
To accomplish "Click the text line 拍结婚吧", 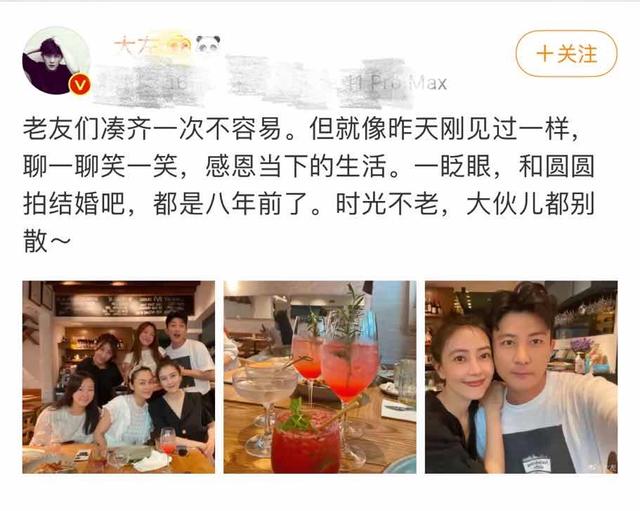I will [x=75, y=204].
